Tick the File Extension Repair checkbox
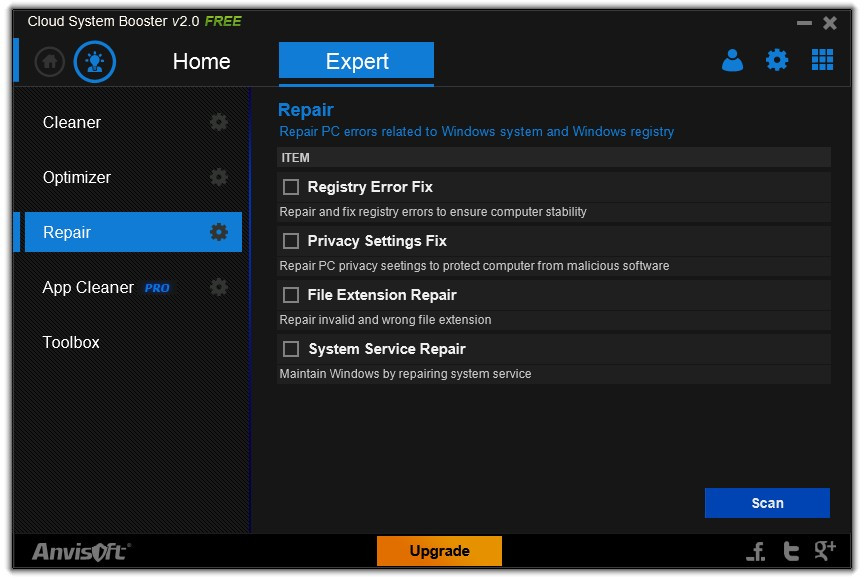This screenshot has height=578, width=864. [x=291, y=295]
